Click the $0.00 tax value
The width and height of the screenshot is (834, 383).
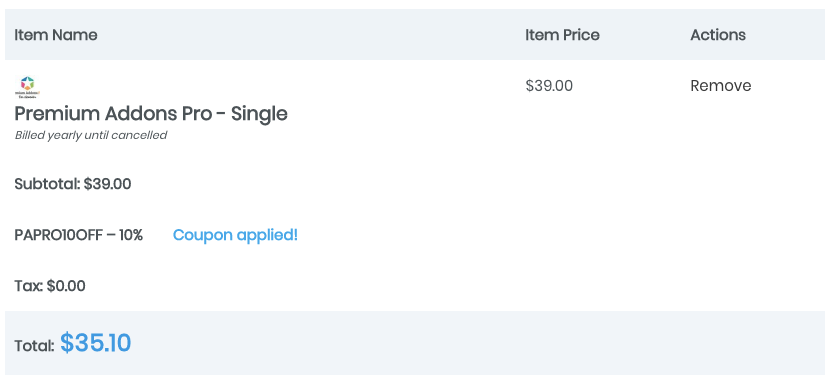tap(66, 286)
